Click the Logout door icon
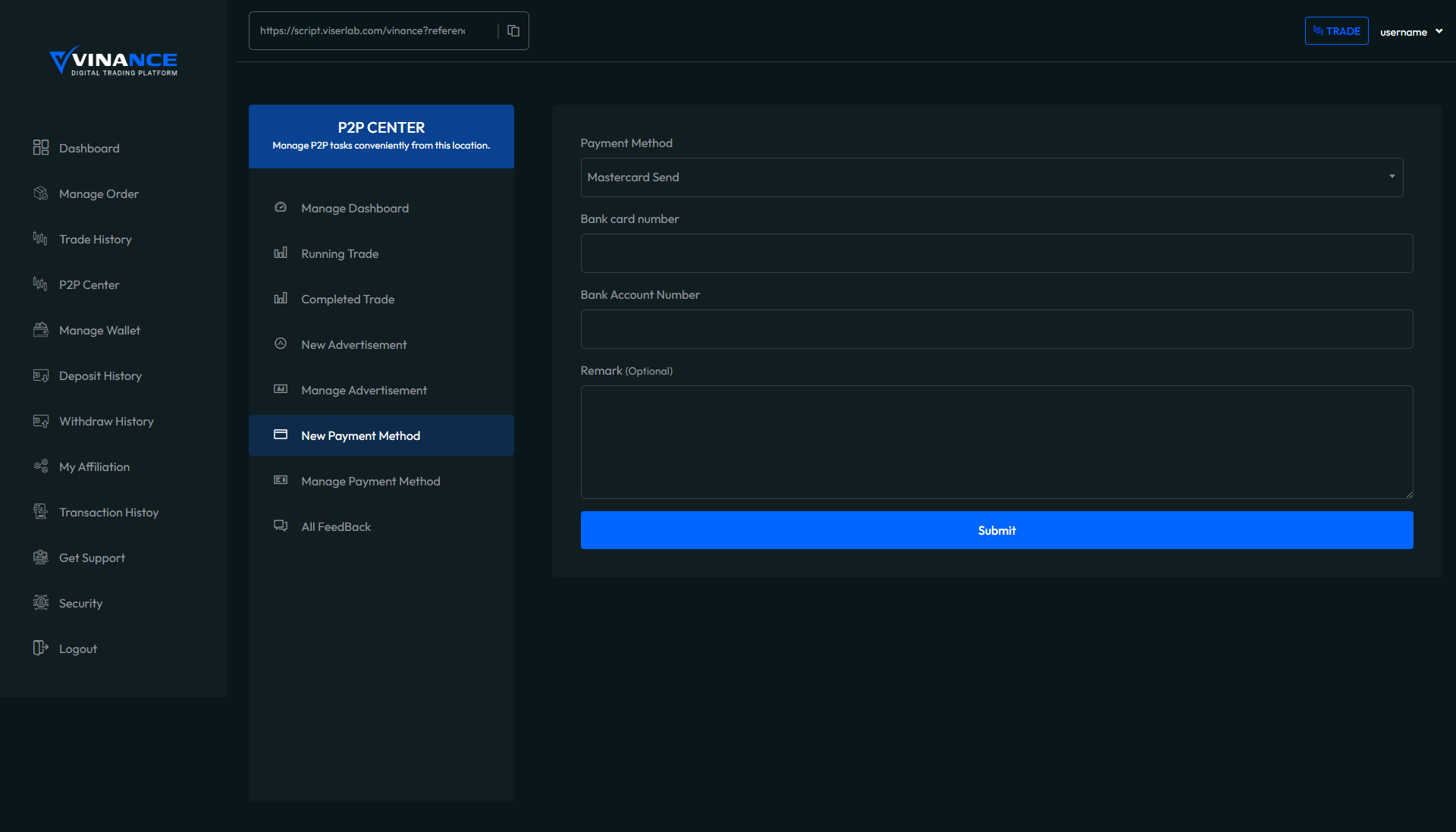1456x832 pixels. (x=41, y=648)
